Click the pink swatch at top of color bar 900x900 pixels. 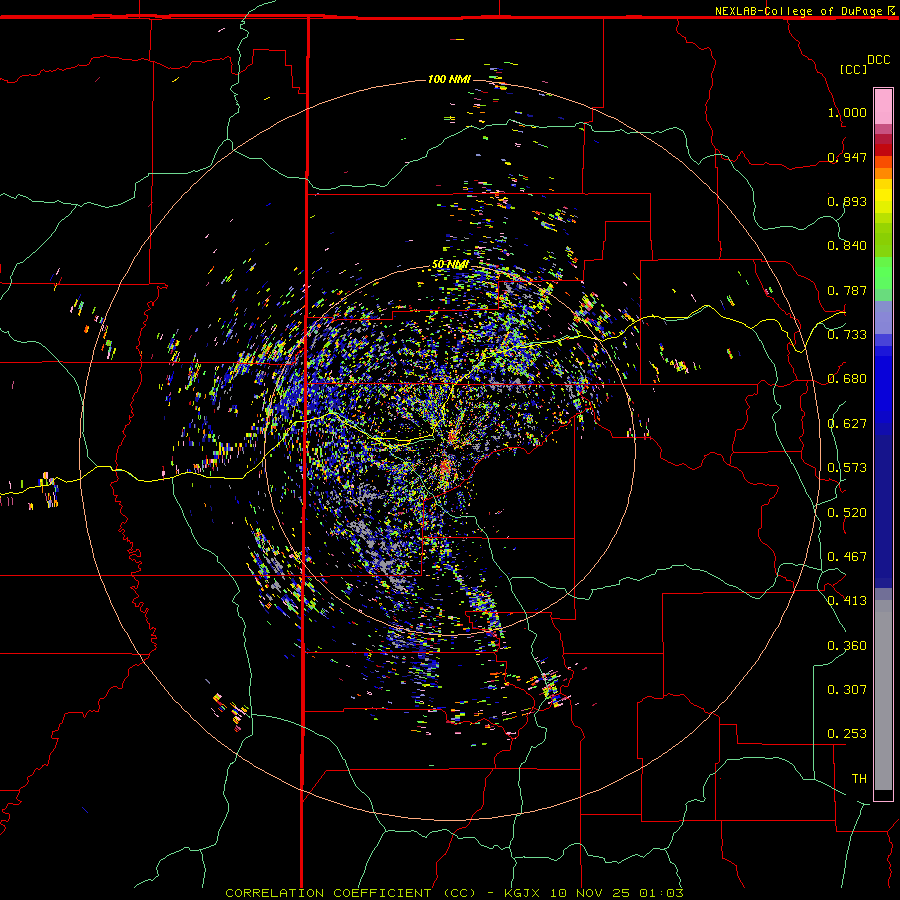point(883,107)
